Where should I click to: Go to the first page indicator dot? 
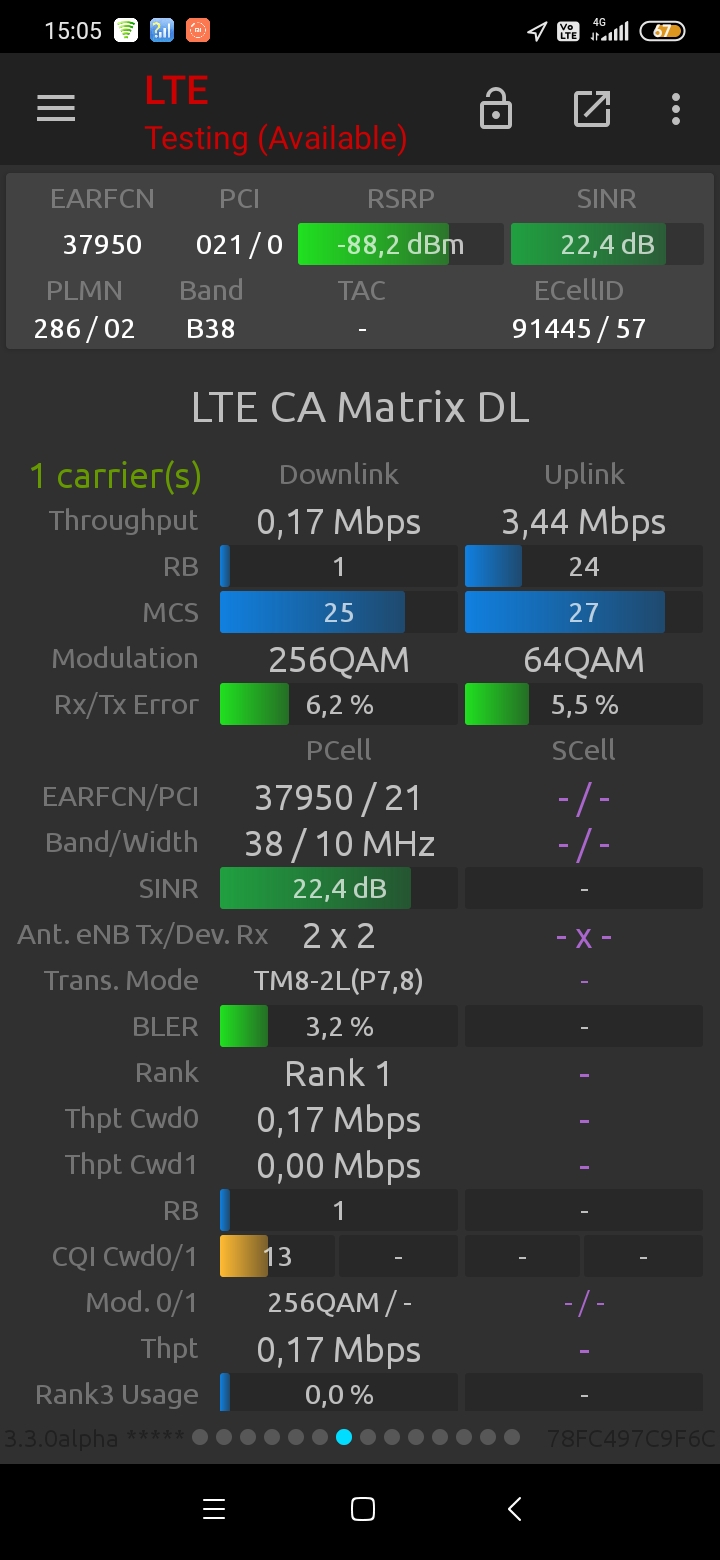pyautogui.click(x=200, y=1437)
